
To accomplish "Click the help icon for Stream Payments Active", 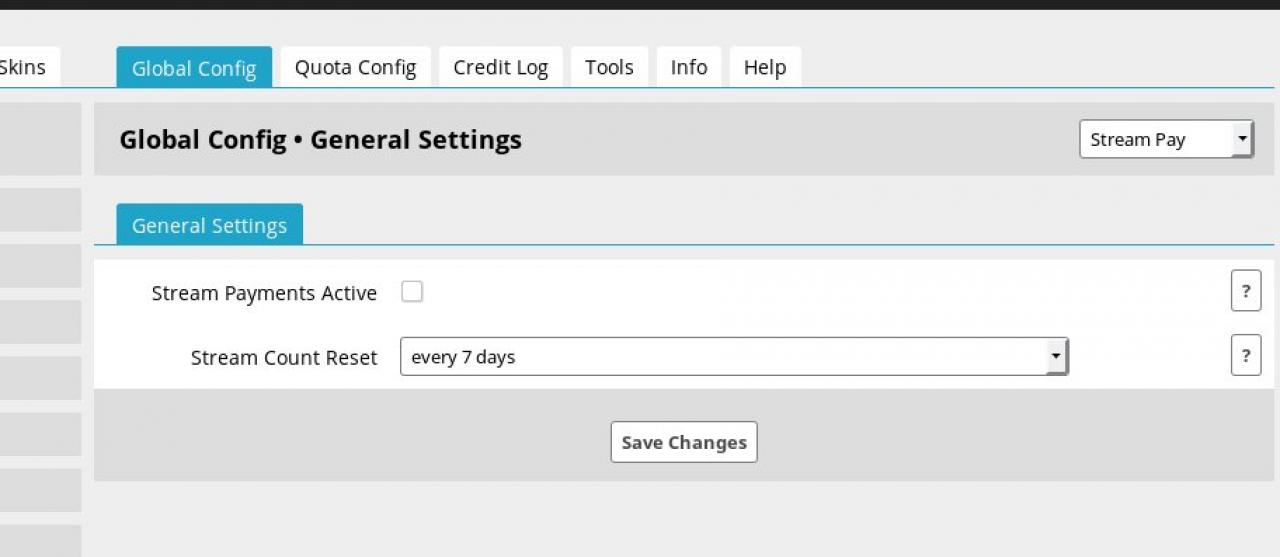I will tap(1245, 292).
